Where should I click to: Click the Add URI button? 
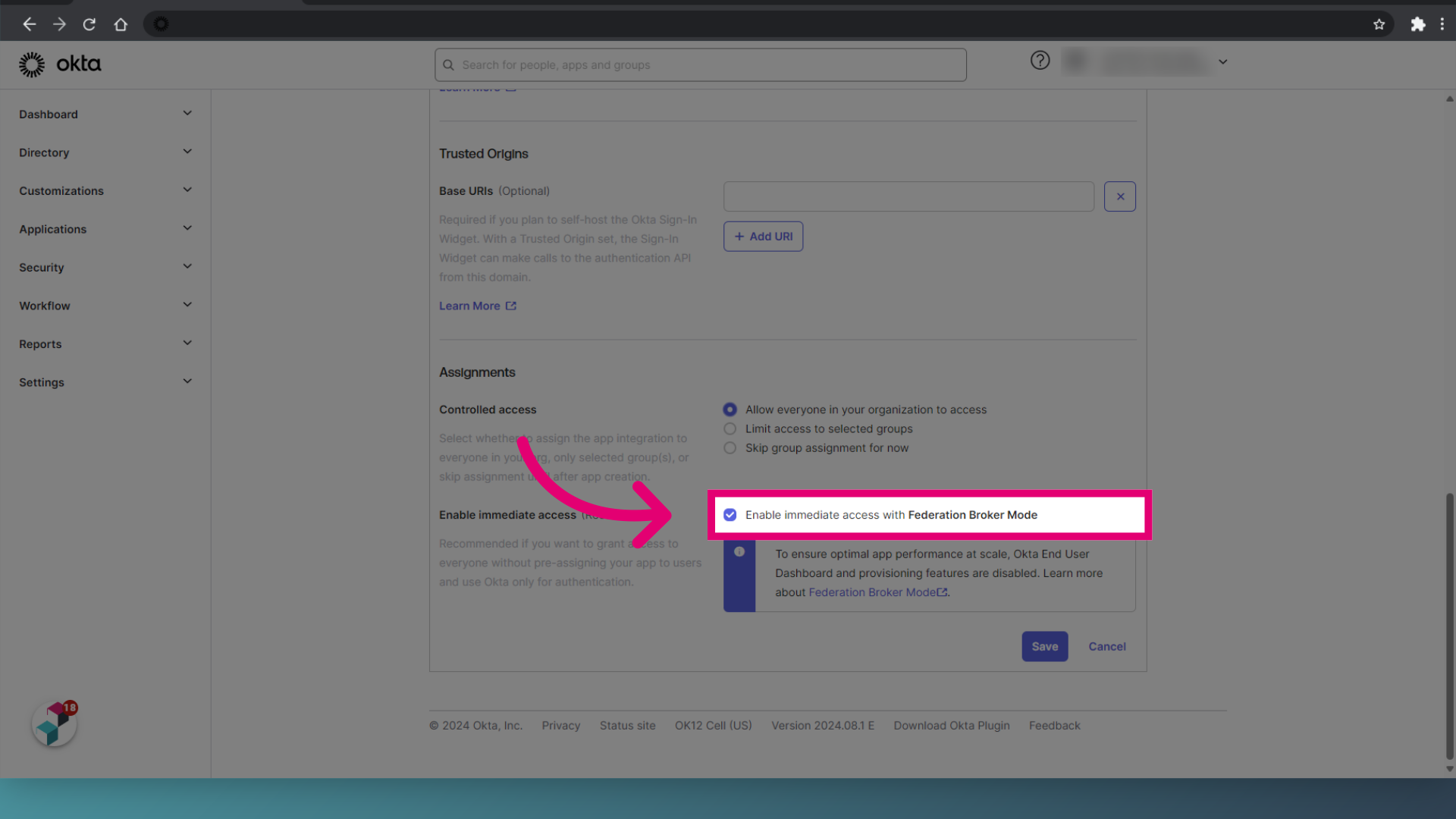tap(763, 237)
